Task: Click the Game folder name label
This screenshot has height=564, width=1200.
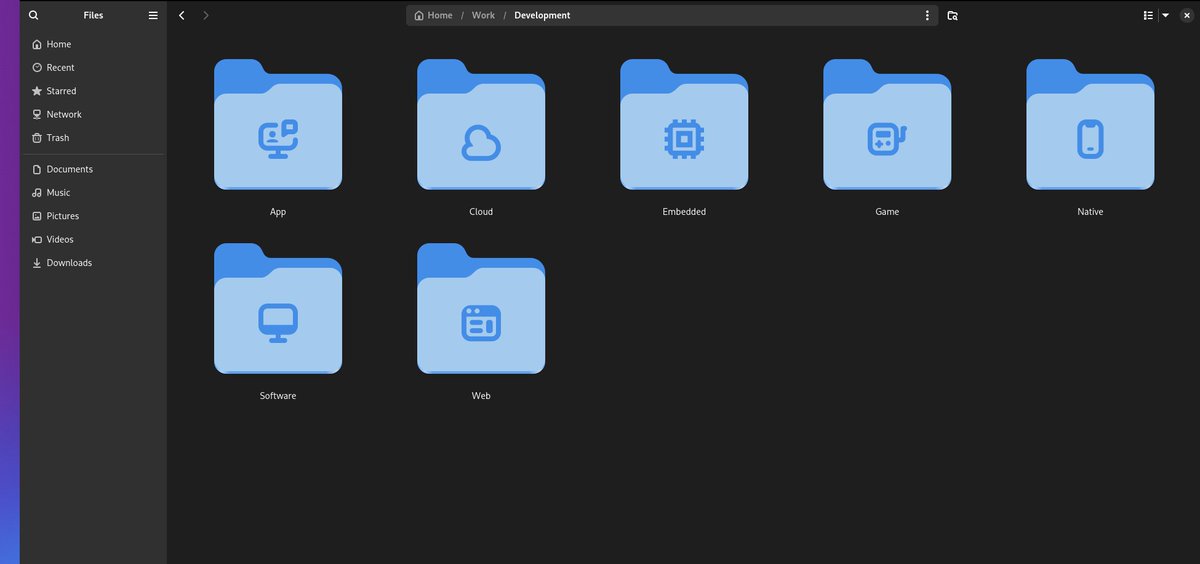Action: [x=887, y=212]
